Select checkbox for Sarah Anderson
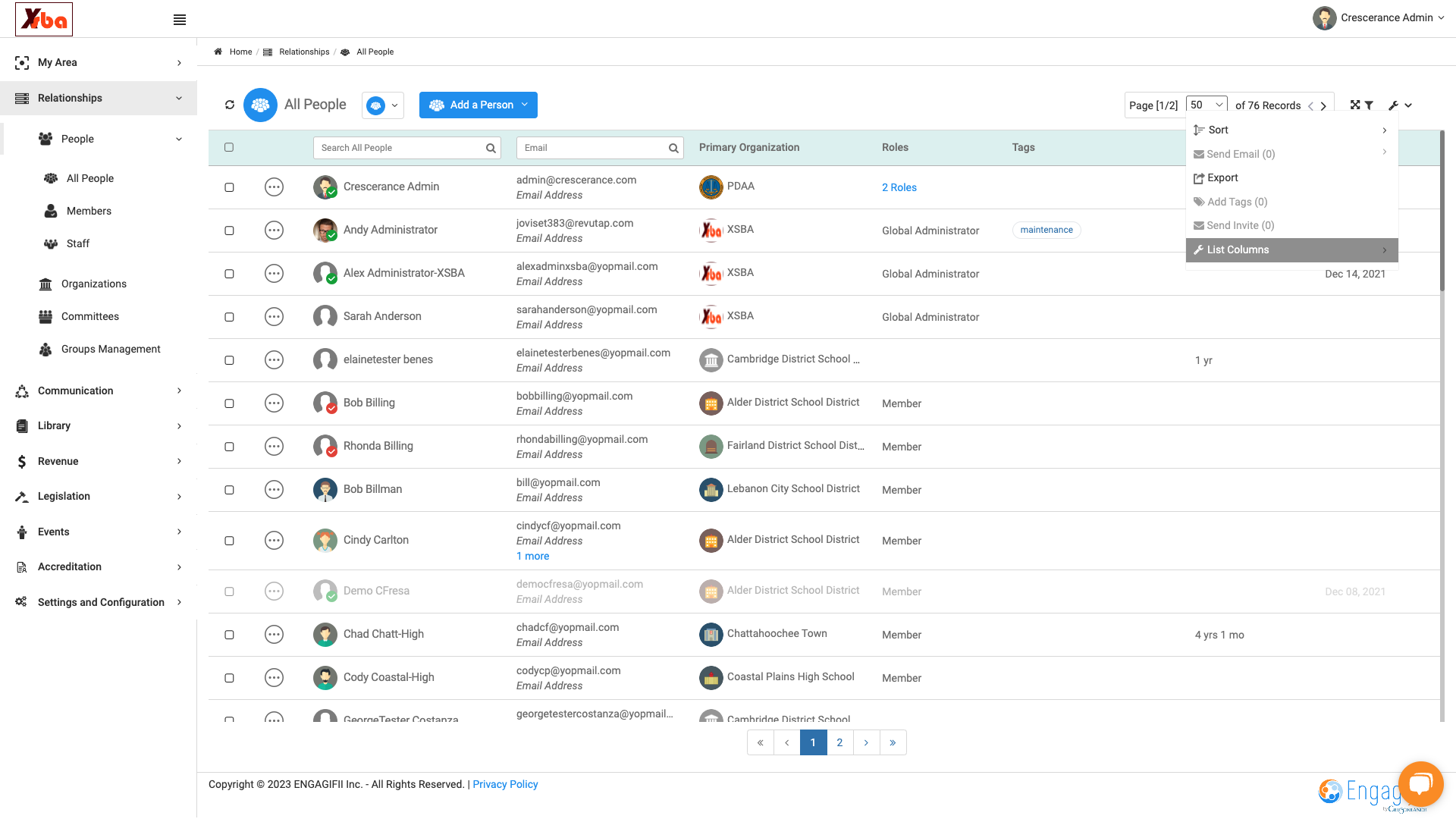This screenshot has height=819, width=1456. pos(229,317)
